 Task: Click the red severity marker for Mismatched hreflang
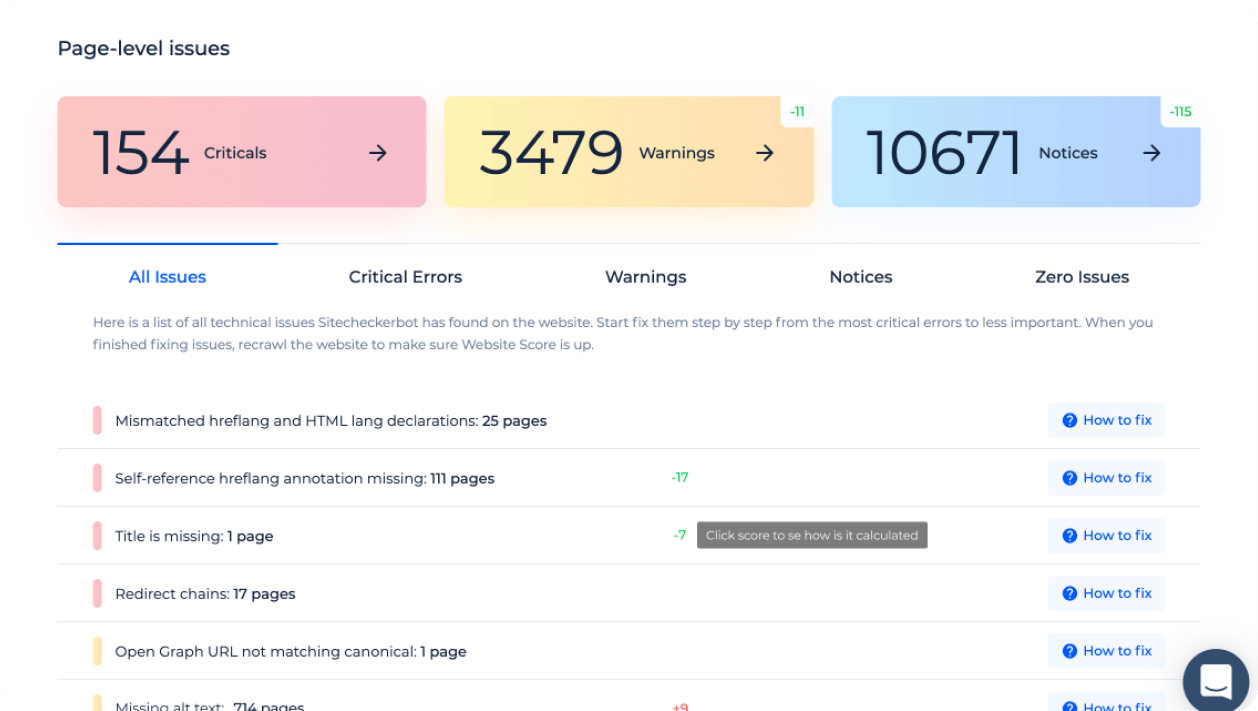(97, 421)
